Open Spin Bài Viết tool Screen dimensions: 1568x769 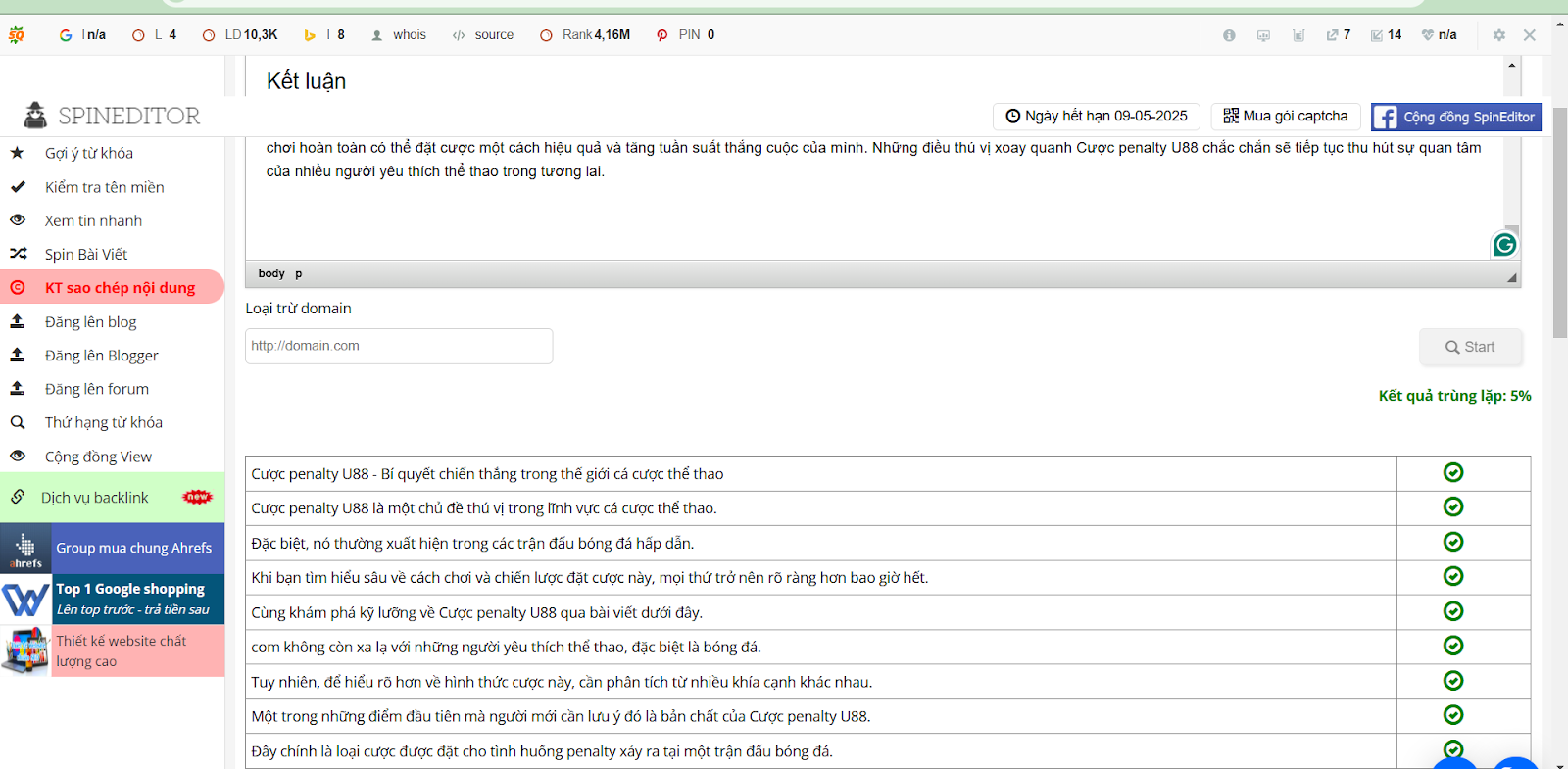pyautogui.click(x=86, y=254)
